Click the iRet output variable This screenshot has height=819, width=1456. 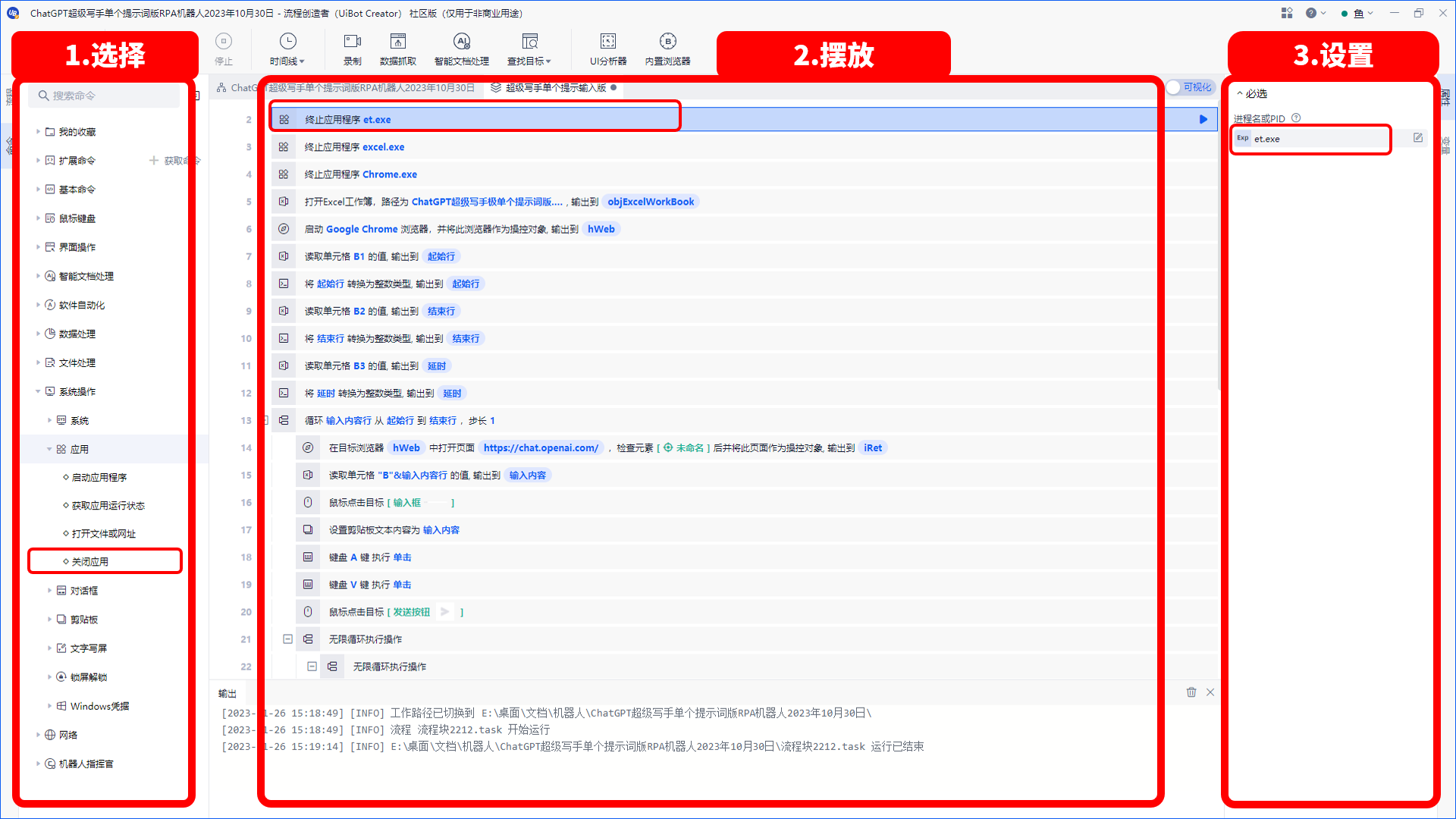click(873, 447)
